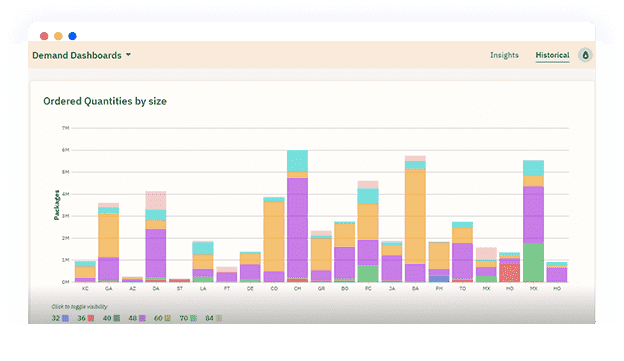The height and width of the screenshot is (361, 624).
Task: Click the 7M y-axis label
Action: point(66,128)
